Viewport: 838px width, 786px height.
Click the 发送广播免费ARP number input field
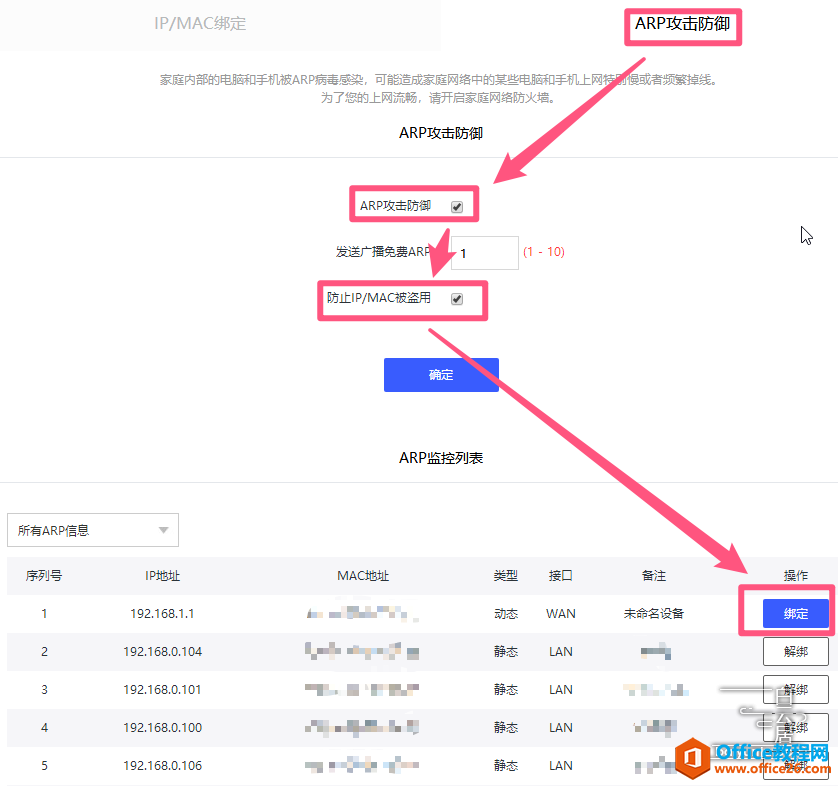pyautogui.click(x=485, y=253)
